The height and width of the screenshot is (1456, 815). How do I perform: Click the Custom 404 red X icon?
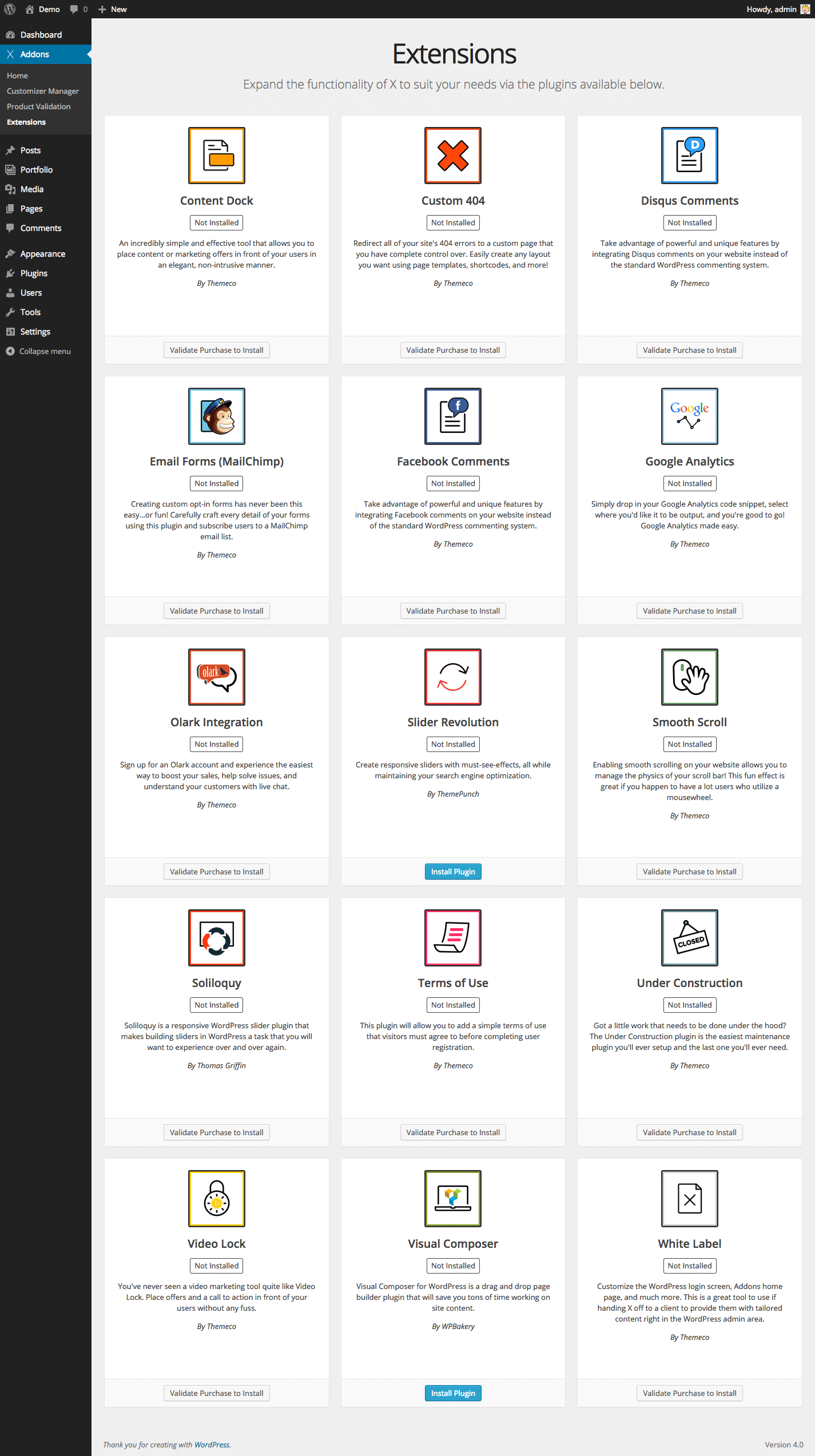coord(452,156)
